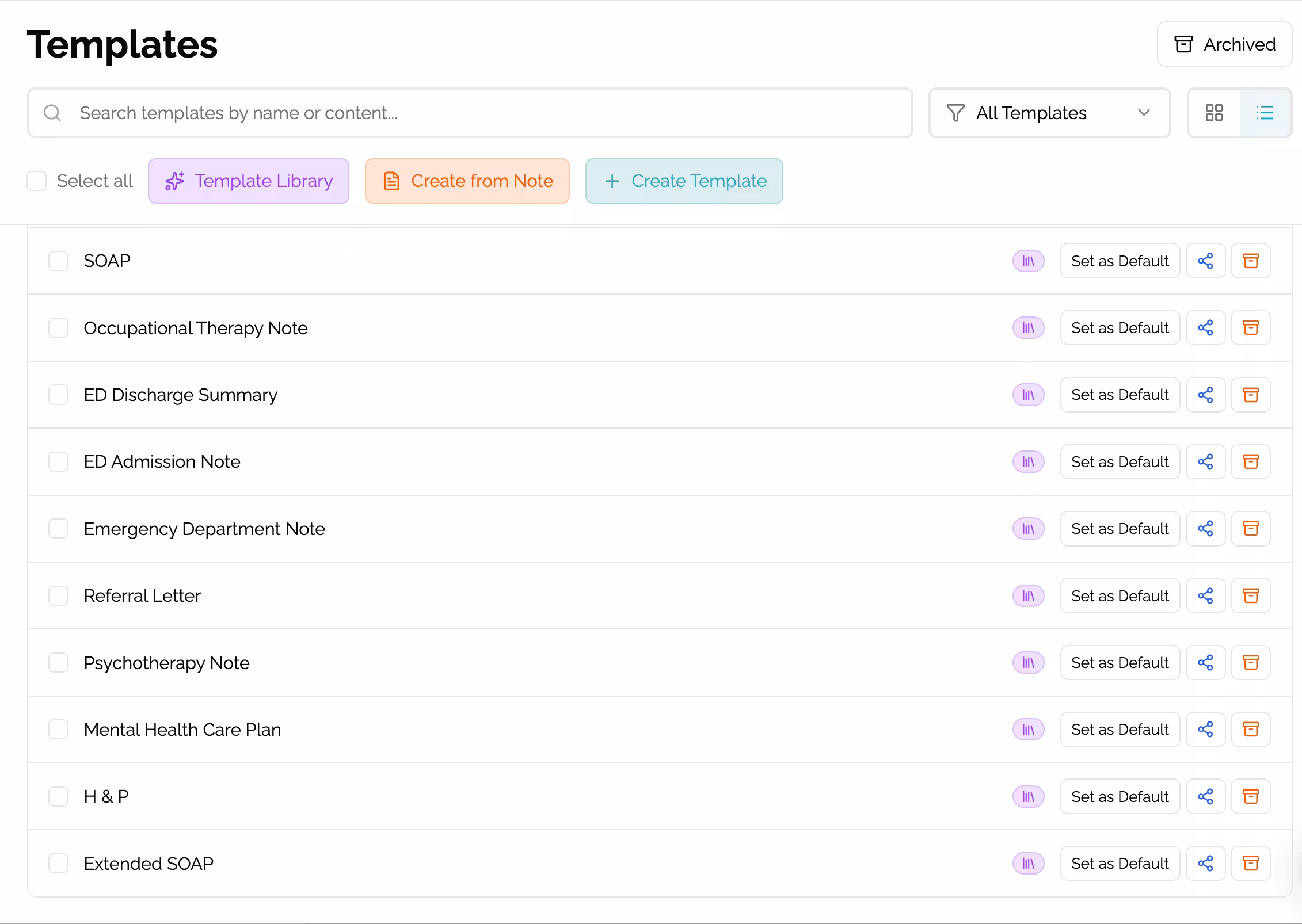Screen dimensions: 1302x924
Task: Share the SOAP template
Action: pos(1206,261)
